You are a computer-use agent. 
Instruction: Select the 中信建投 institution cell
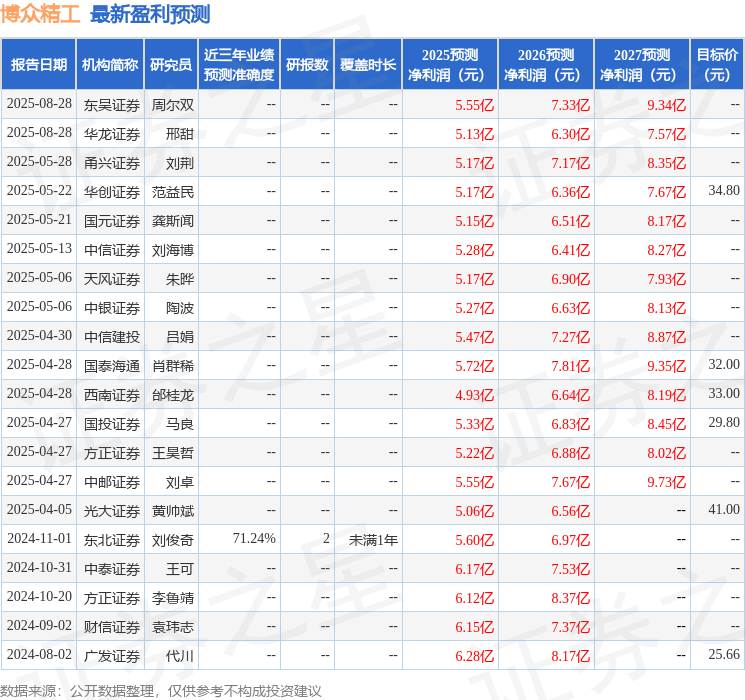[x=112, y=337]
